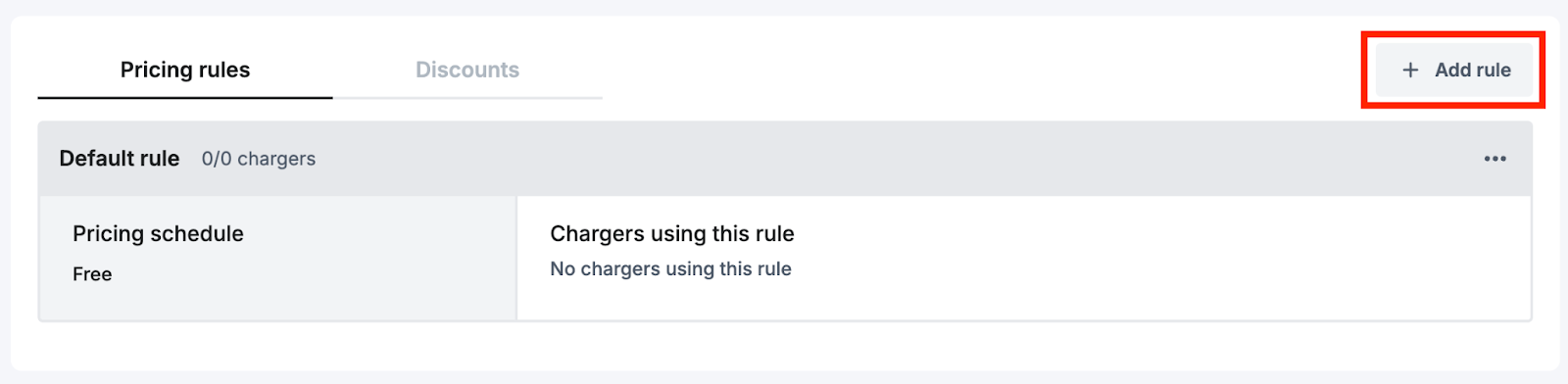1568x384 pixels.
Task: Click the Chargers using this rule heading
Action: (x=672, y=233)
